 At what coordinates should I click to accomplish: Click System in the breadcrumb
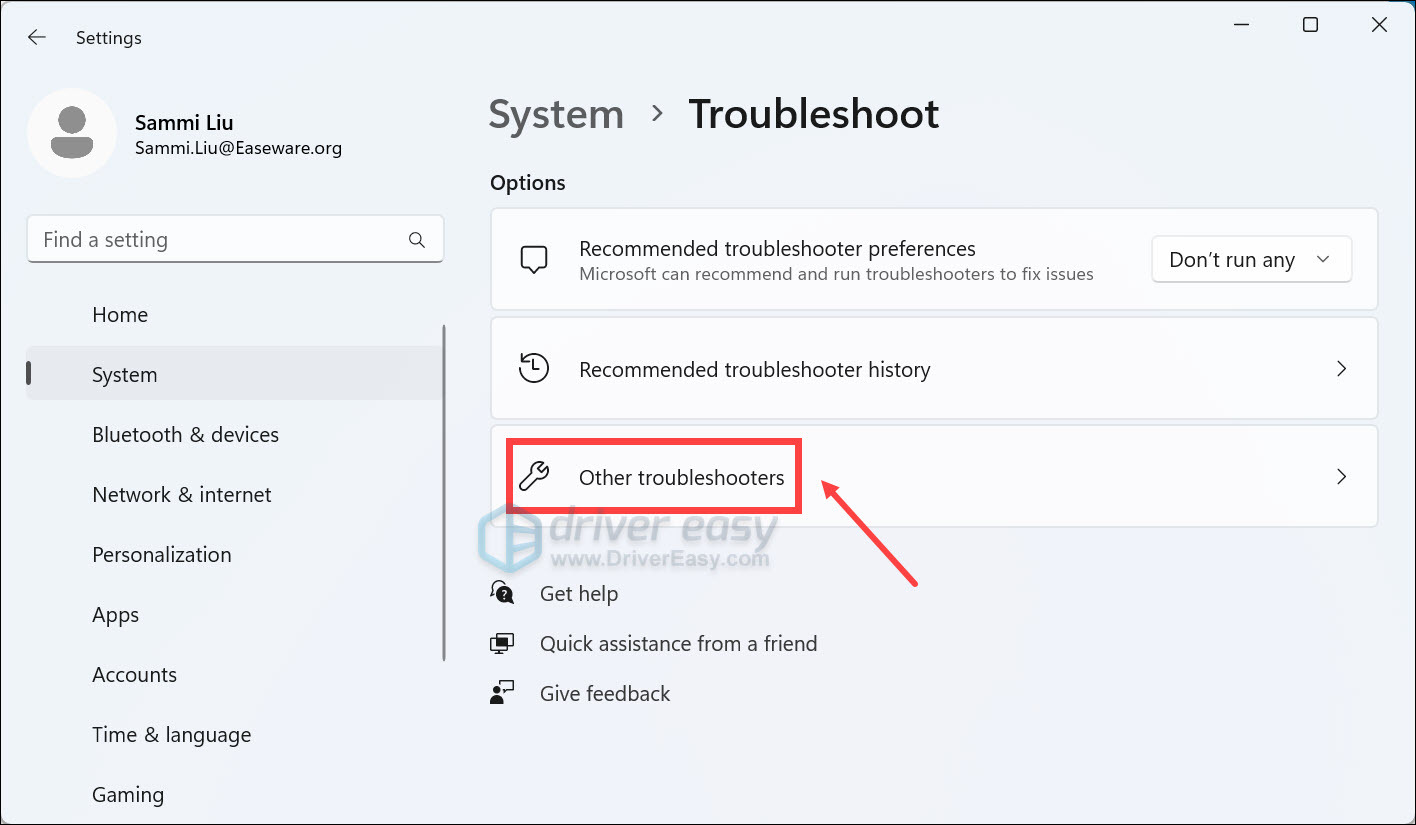(x=556, y=115)
